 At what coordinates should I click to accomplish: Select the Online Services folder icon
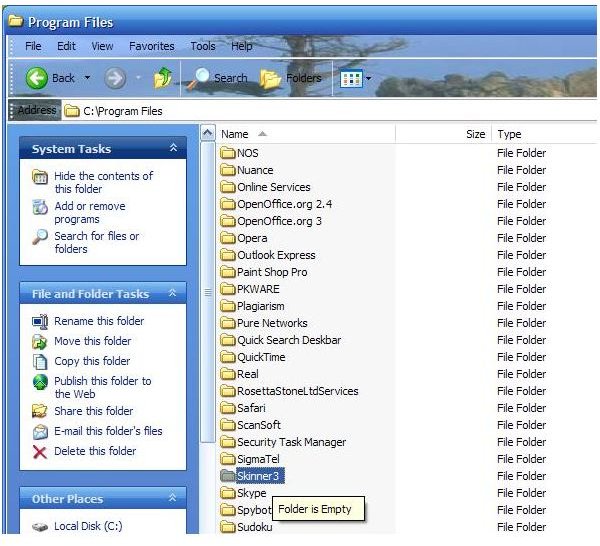pos(228,187)
